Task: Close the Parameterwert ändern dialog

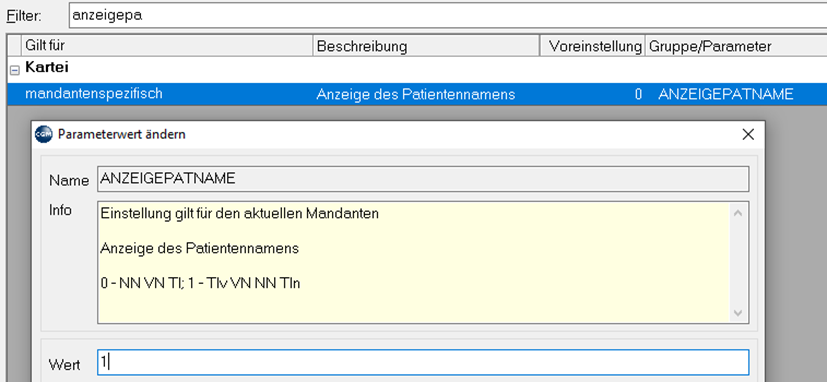Action: click(748, 135)
